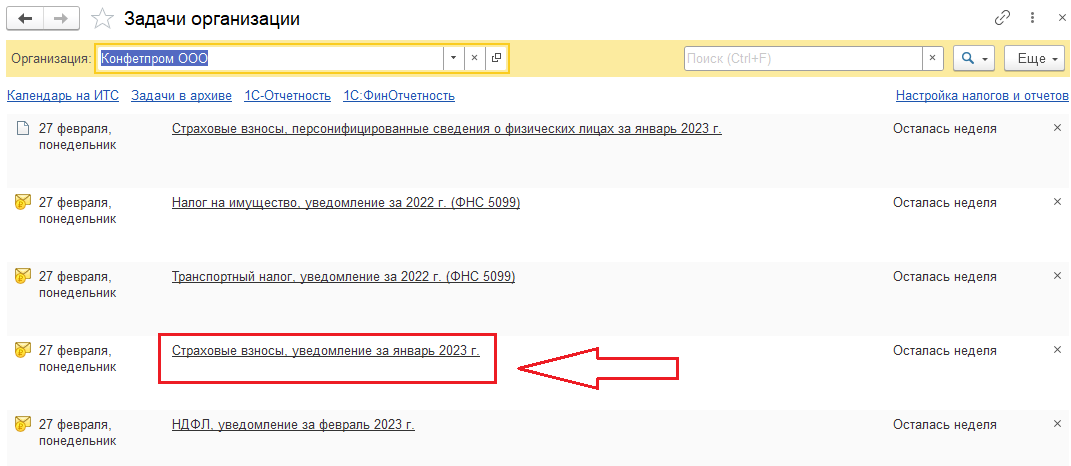Open НДФЛ уведомление за февраль task
Screen dimensions: 1071x466
tap(293, 425)
